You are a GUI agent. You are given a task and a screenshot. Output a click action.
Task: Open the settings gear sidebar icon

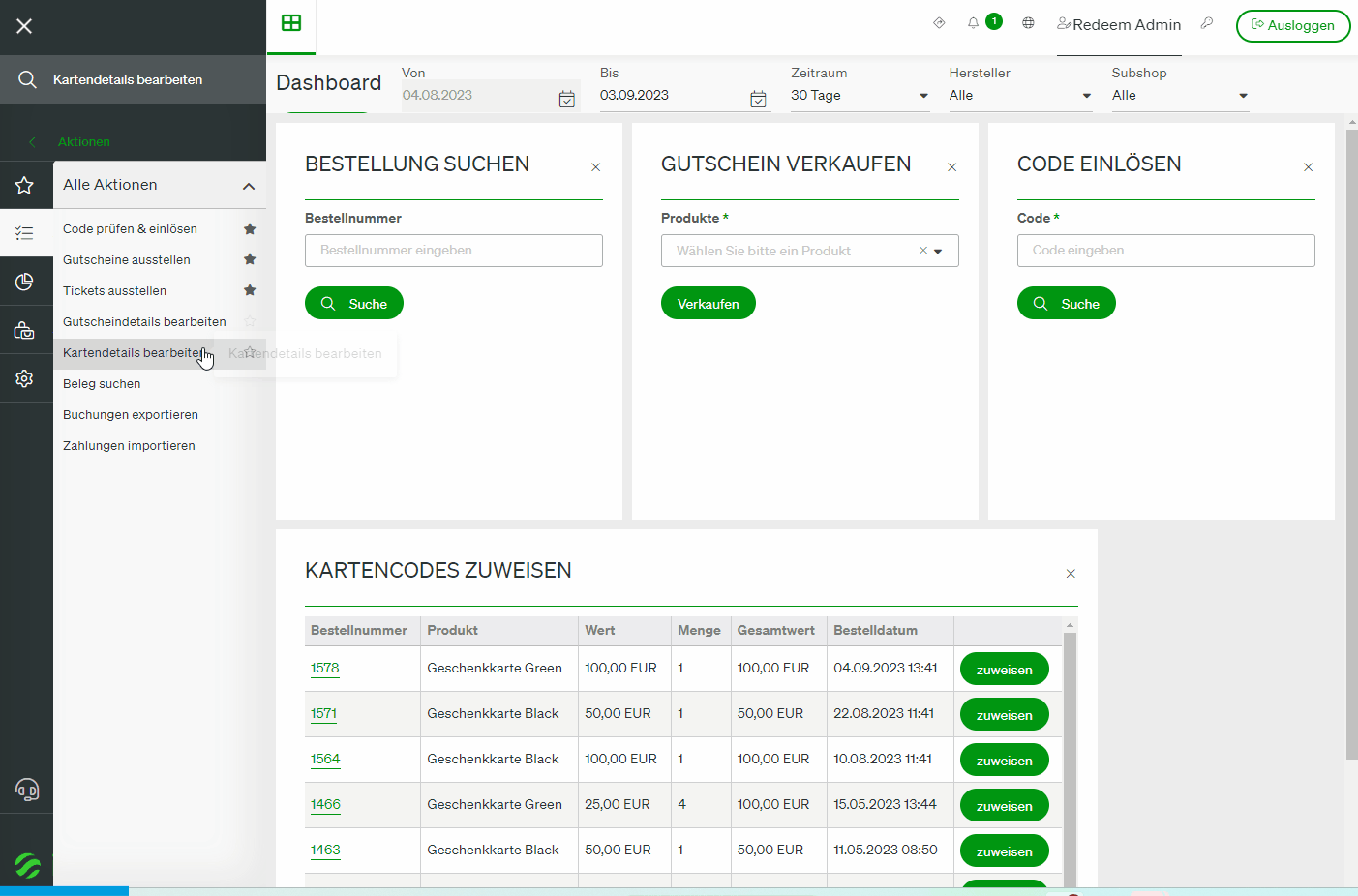click(25, 378)
